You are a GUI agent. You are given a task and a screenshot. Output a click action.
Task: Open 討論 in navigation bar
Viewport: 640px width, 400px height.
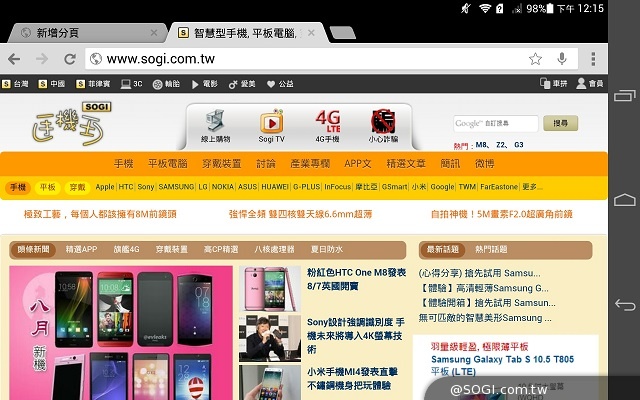coord(266,164)
